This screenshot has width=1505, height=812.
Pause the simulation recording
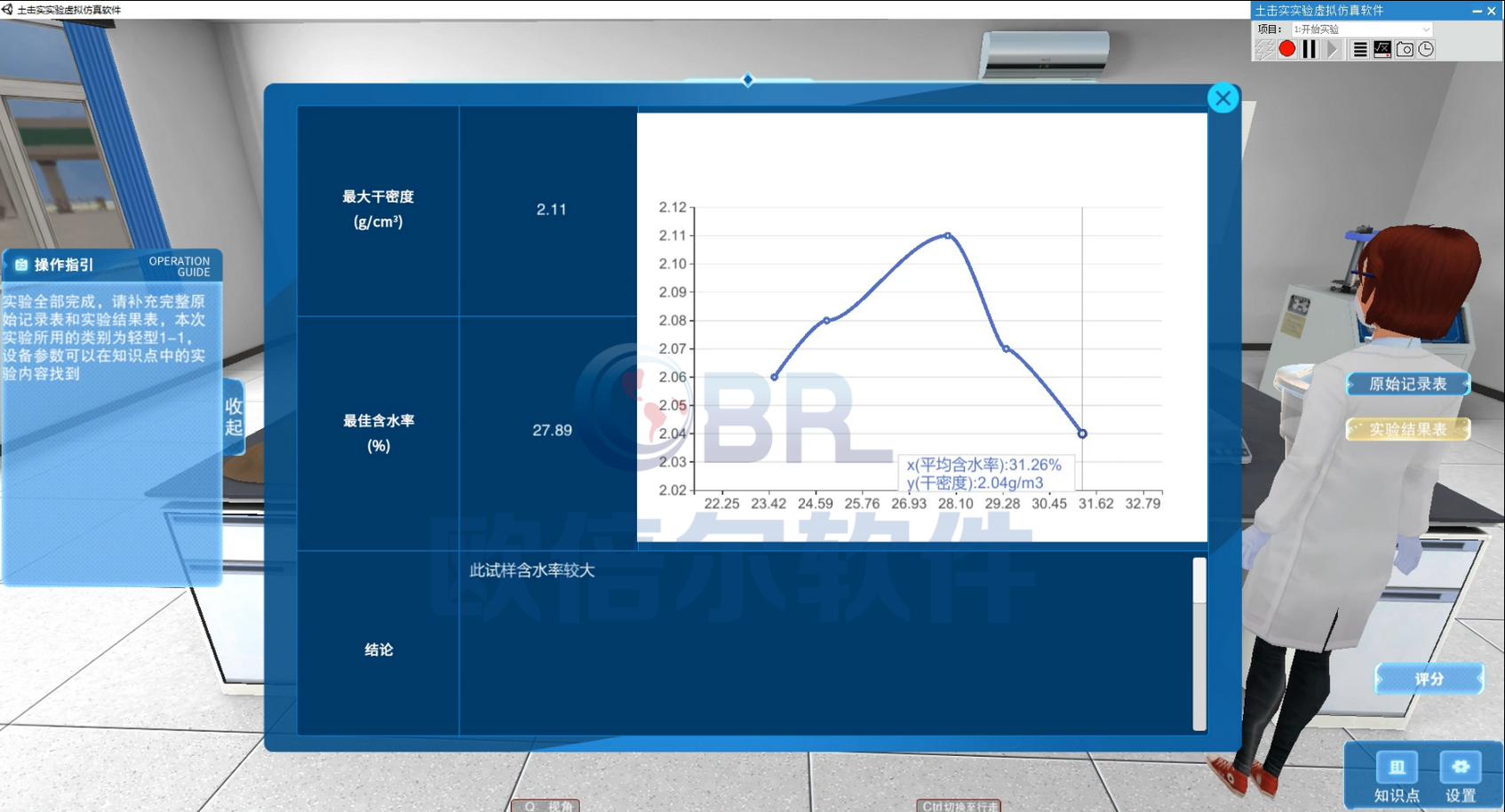[1310, 50]
